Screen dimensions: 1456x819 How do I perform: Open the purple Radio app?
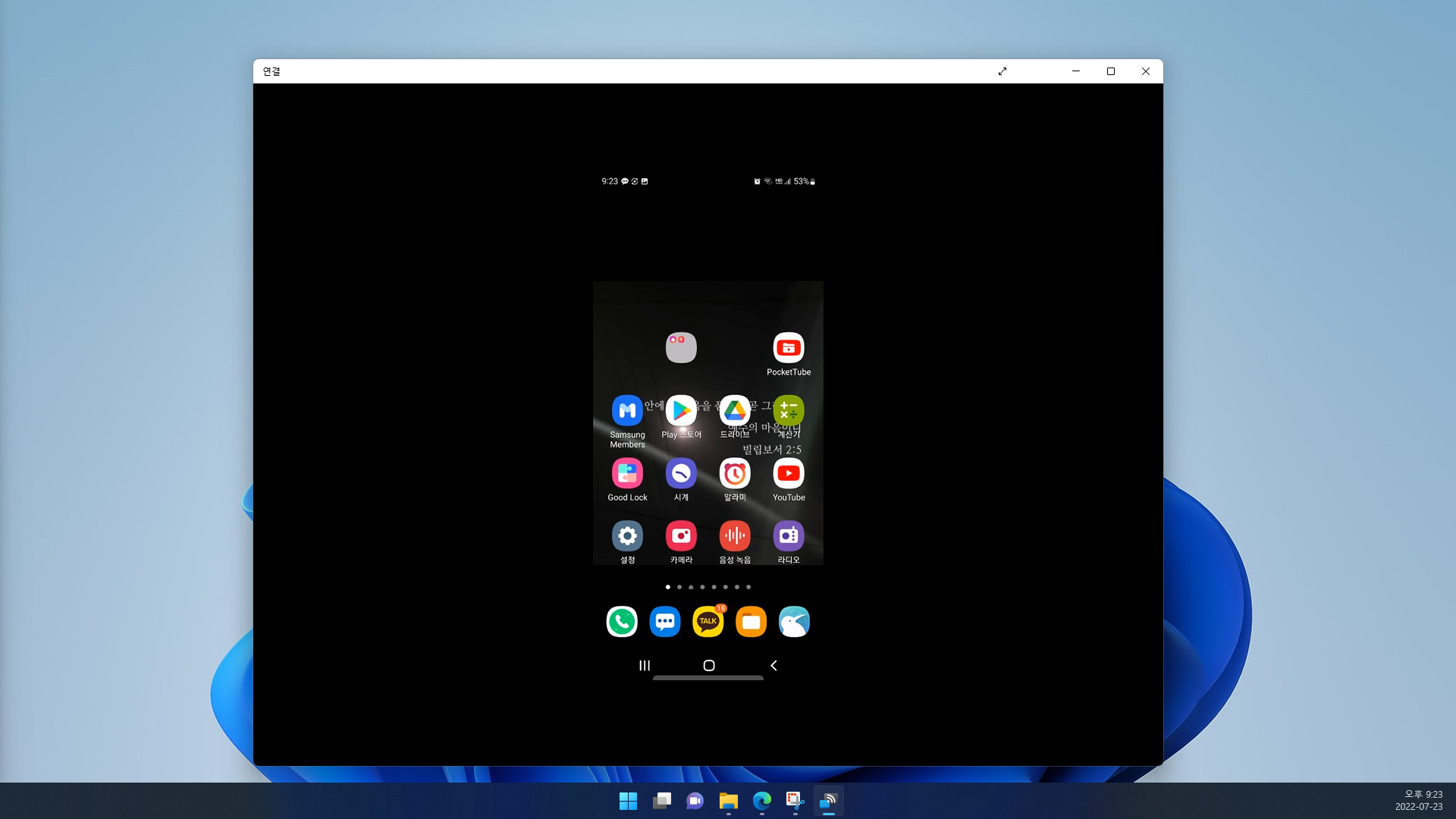coord(789,536)
